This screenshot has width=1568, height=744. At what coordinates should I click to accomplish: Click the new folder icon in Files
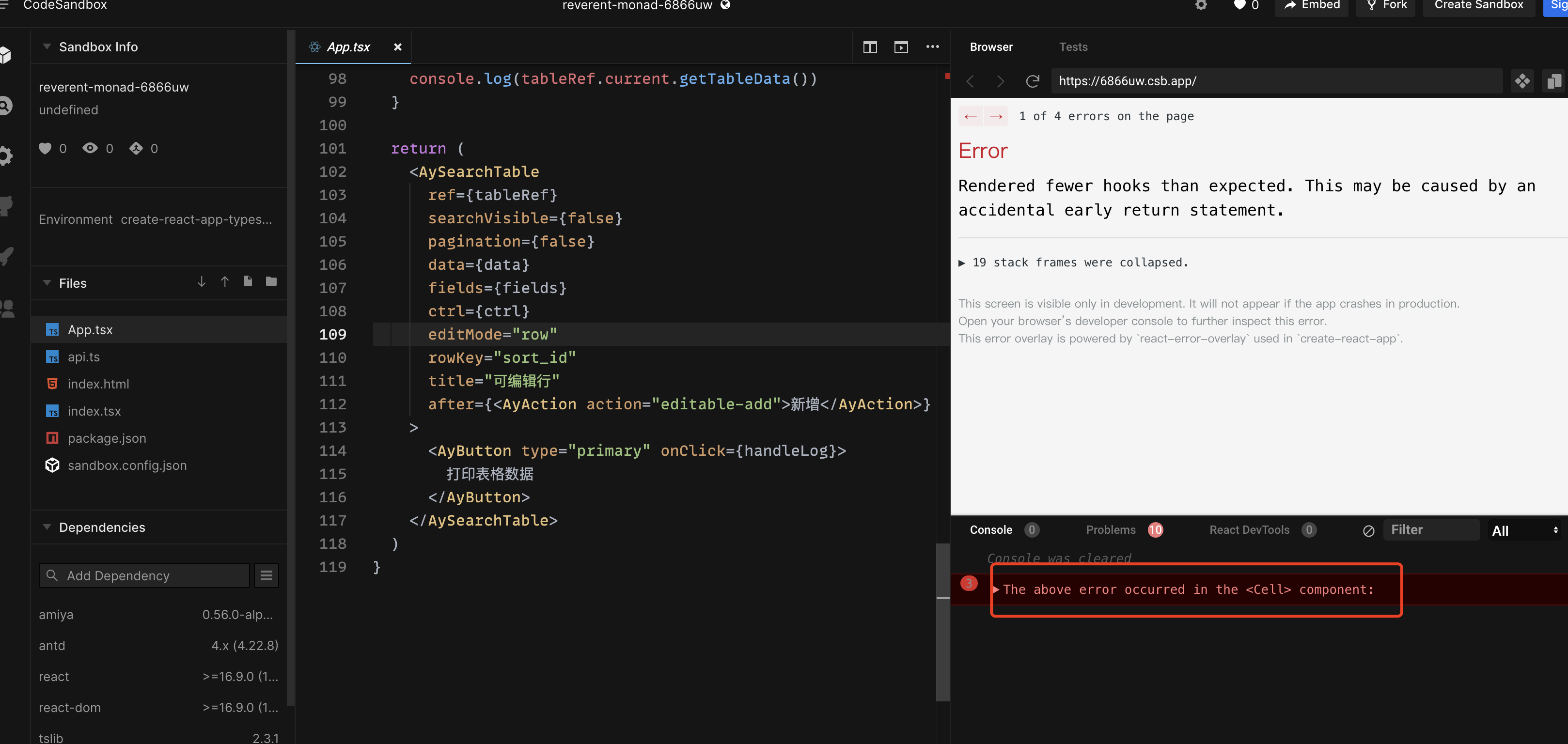[271, 281]
